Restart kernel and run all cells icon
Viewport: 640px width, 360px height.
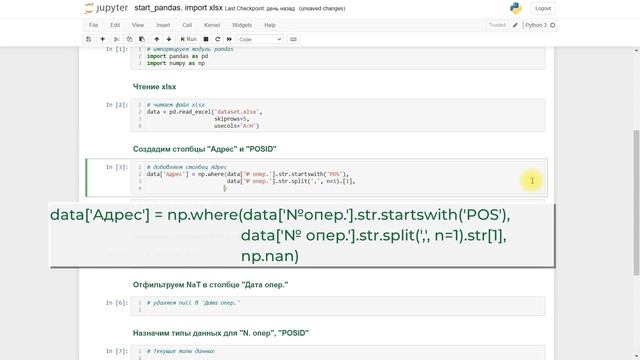tap(229, 39)
